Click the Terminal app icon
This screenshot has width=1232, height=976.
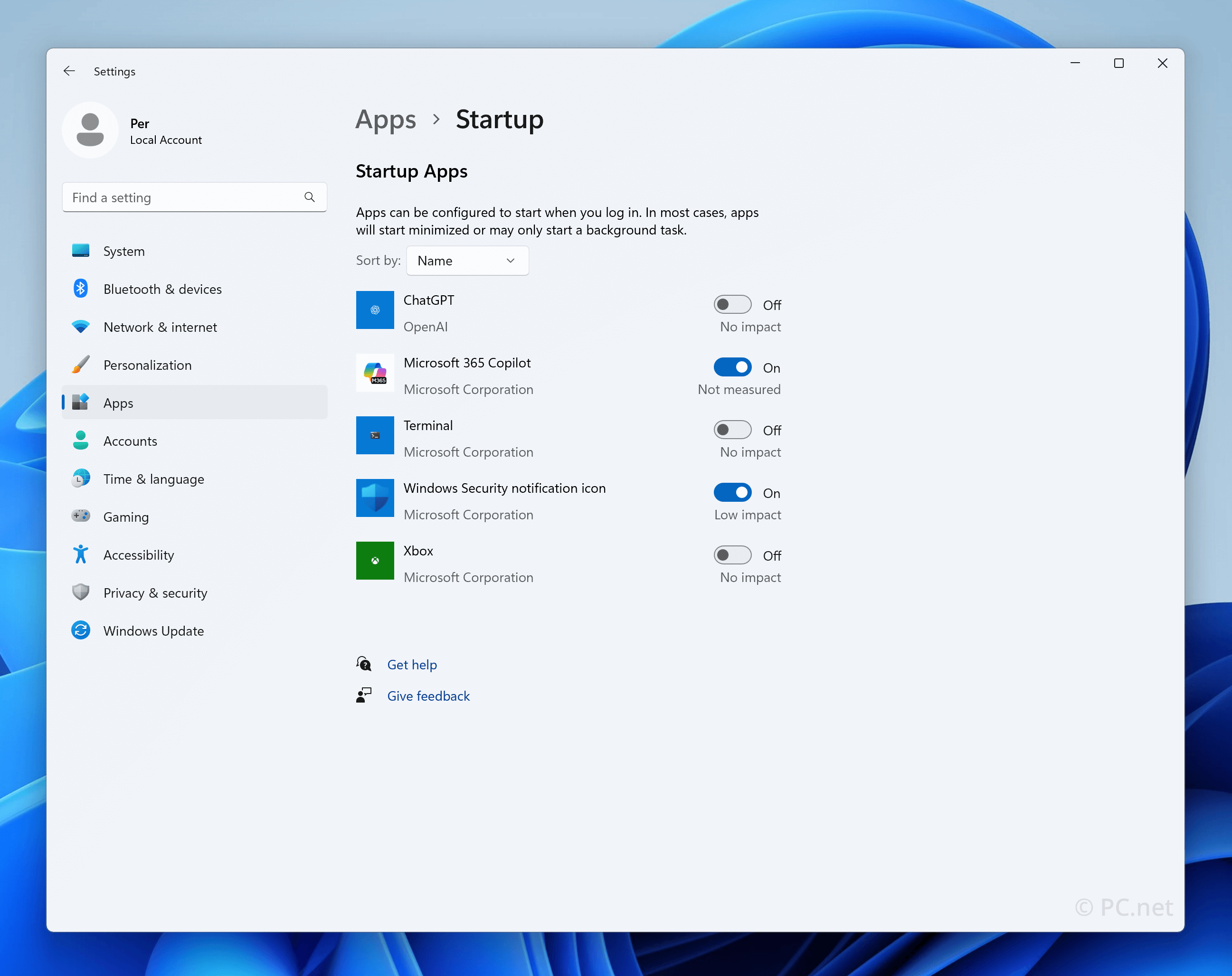pyautogui.click(x=375, y=435)
